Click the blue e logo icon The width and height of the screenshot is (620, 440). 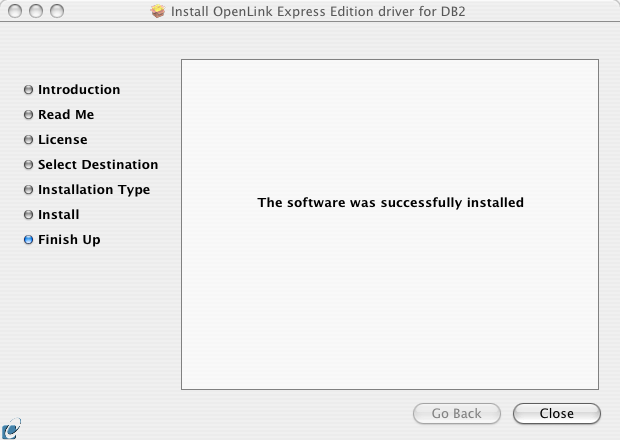[11, 429]
